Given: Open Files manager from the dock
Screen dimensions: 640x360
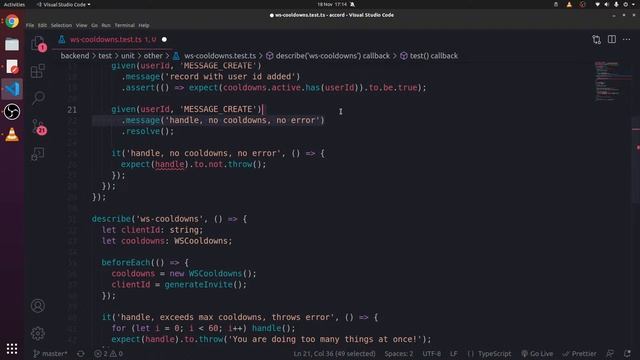Looking at the screenshot, I should (12, 44).
